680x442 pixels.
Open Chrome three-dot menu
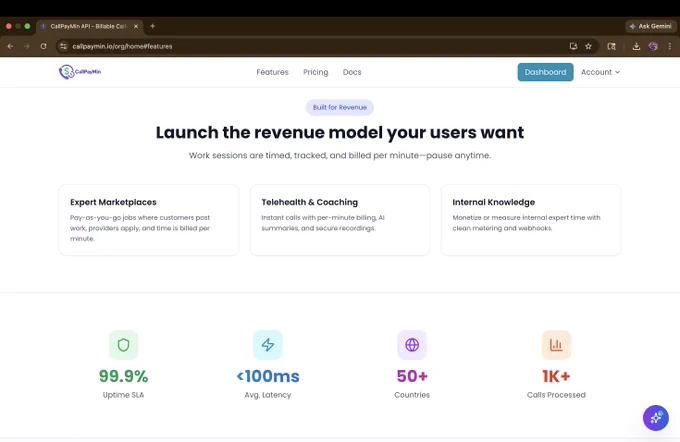[670, 46]
